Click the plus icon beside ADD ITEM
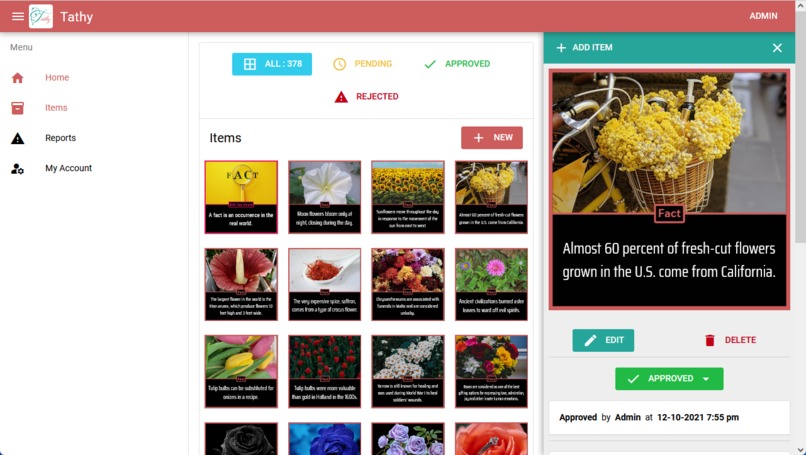 pyautogui.click(x=561, y=48)
